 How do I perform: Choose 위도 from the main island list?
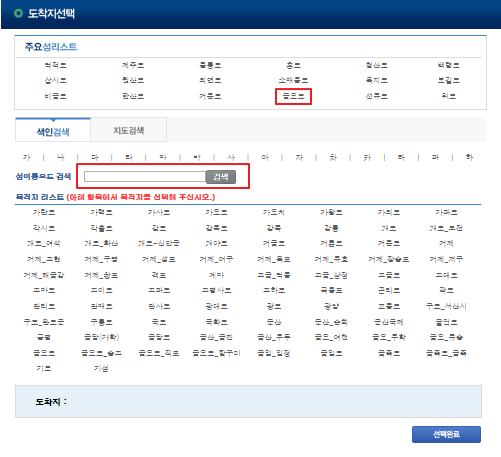click(448, 96)
